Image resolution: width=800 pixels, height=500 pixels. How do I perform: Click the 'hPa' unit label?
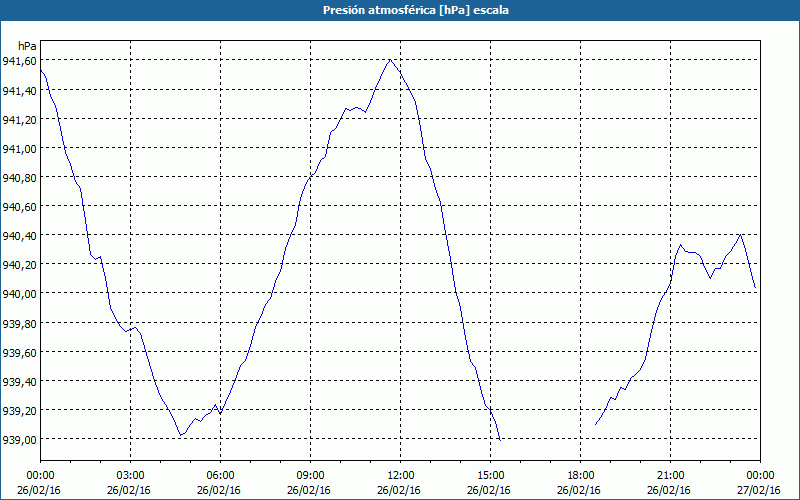pos(27,46)
